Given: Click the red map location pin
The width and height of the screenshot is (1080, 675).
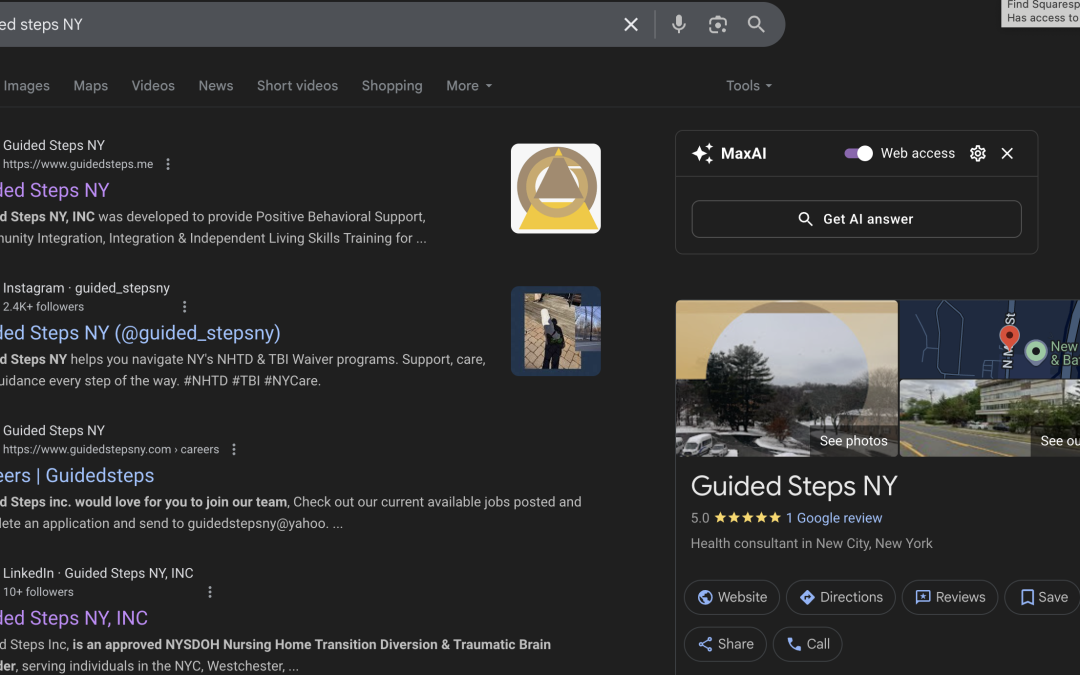Looking at the screenshot, I should point(1009,337).
